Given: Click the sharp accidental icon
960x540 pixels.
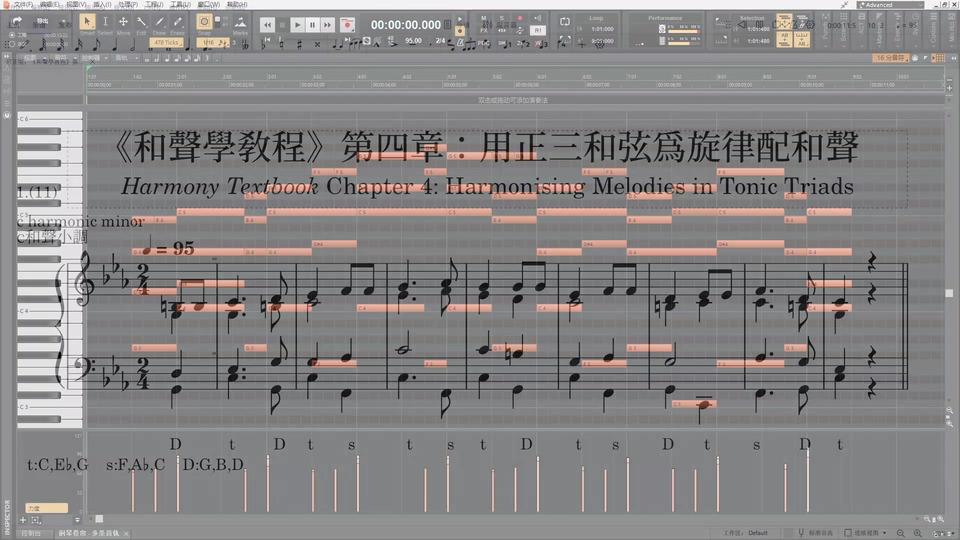Looking at the screenshot, I should click(299, 43).
